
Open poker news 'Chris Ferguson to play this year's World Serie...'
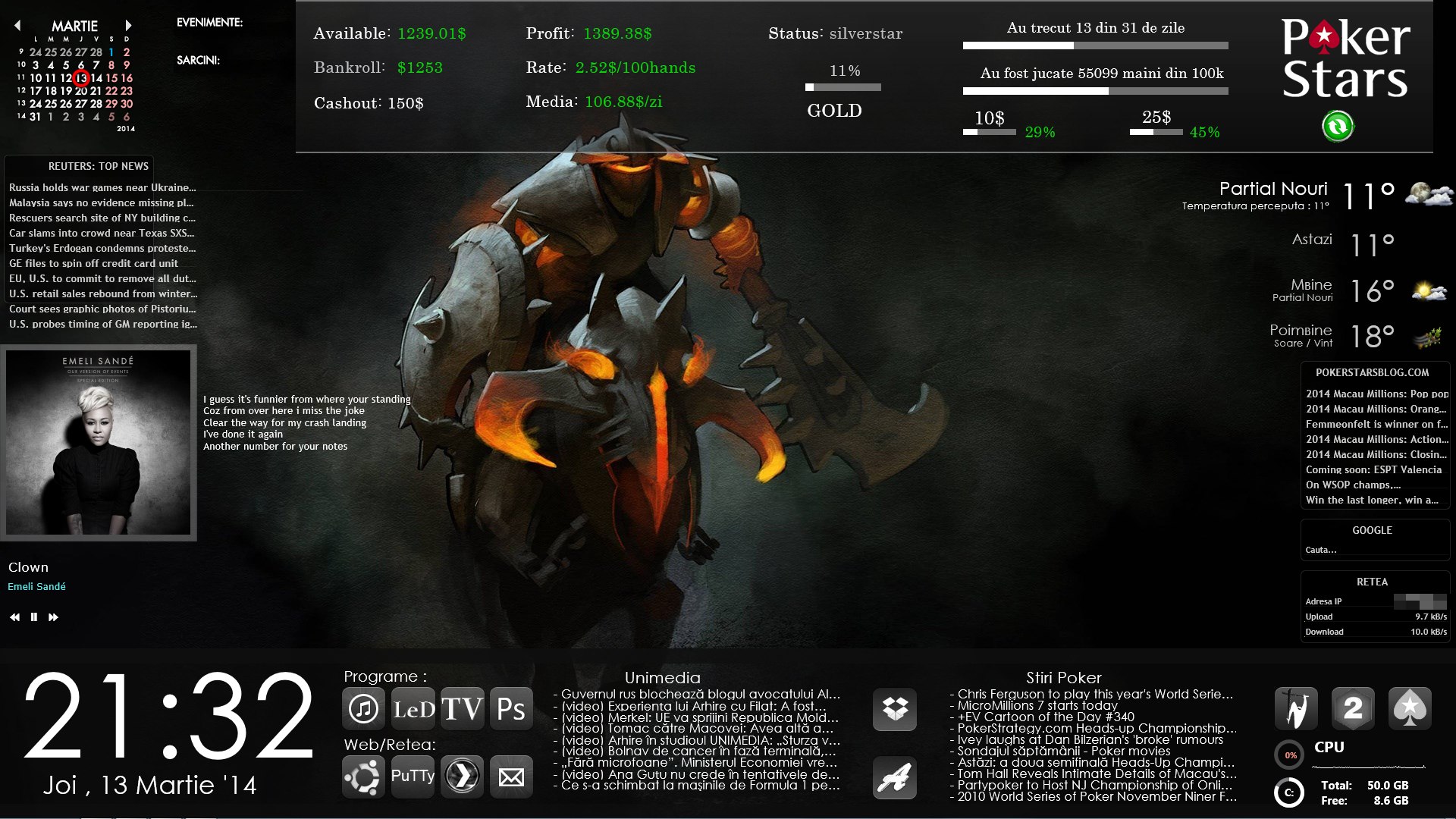[1092, 694]
